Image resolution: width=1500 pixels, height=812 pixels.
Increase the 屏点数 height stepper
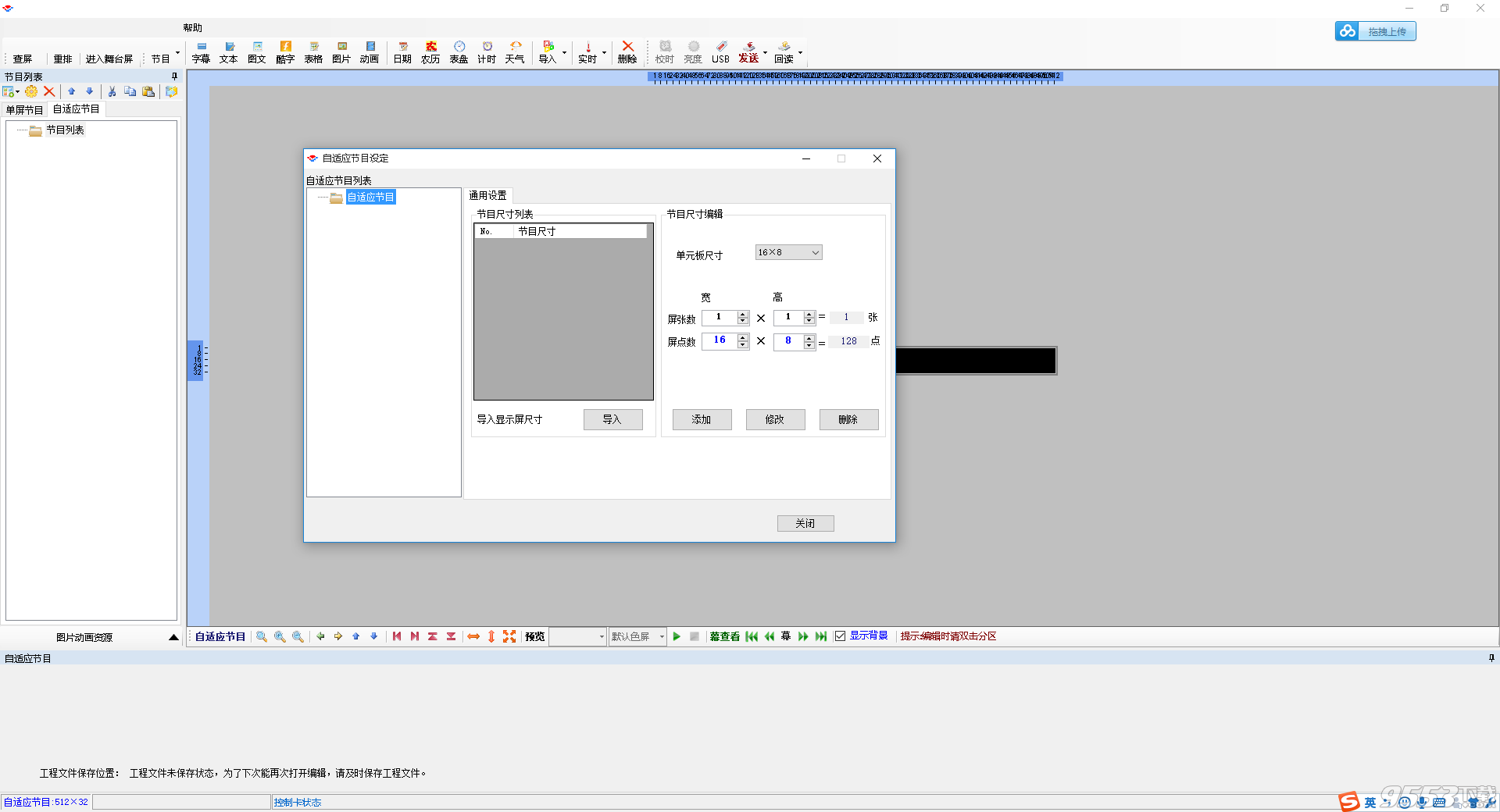pyautogui.click(x=810, y=338)
